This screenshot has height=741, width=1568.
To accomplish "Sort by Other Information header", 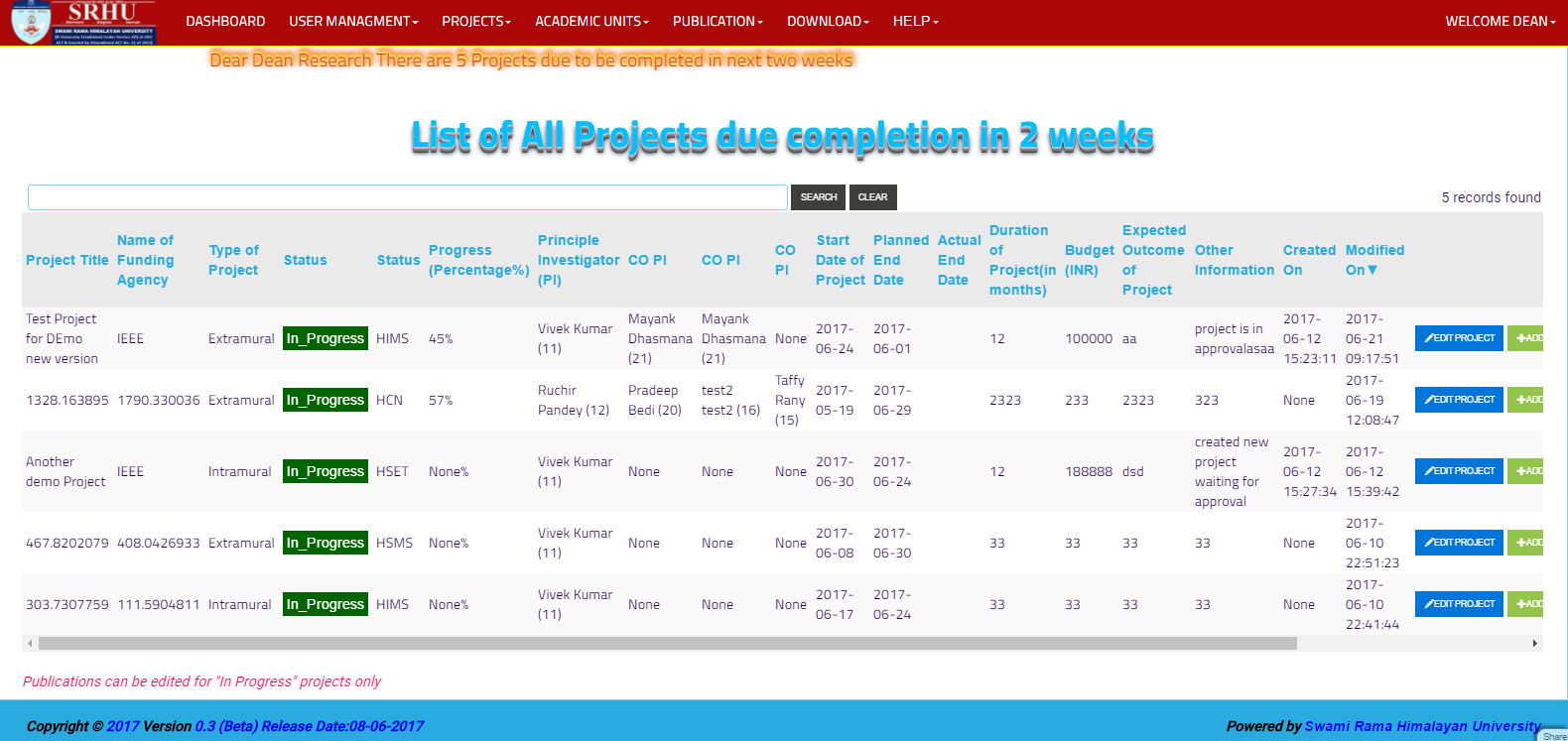I will (x=1235, y=260).
